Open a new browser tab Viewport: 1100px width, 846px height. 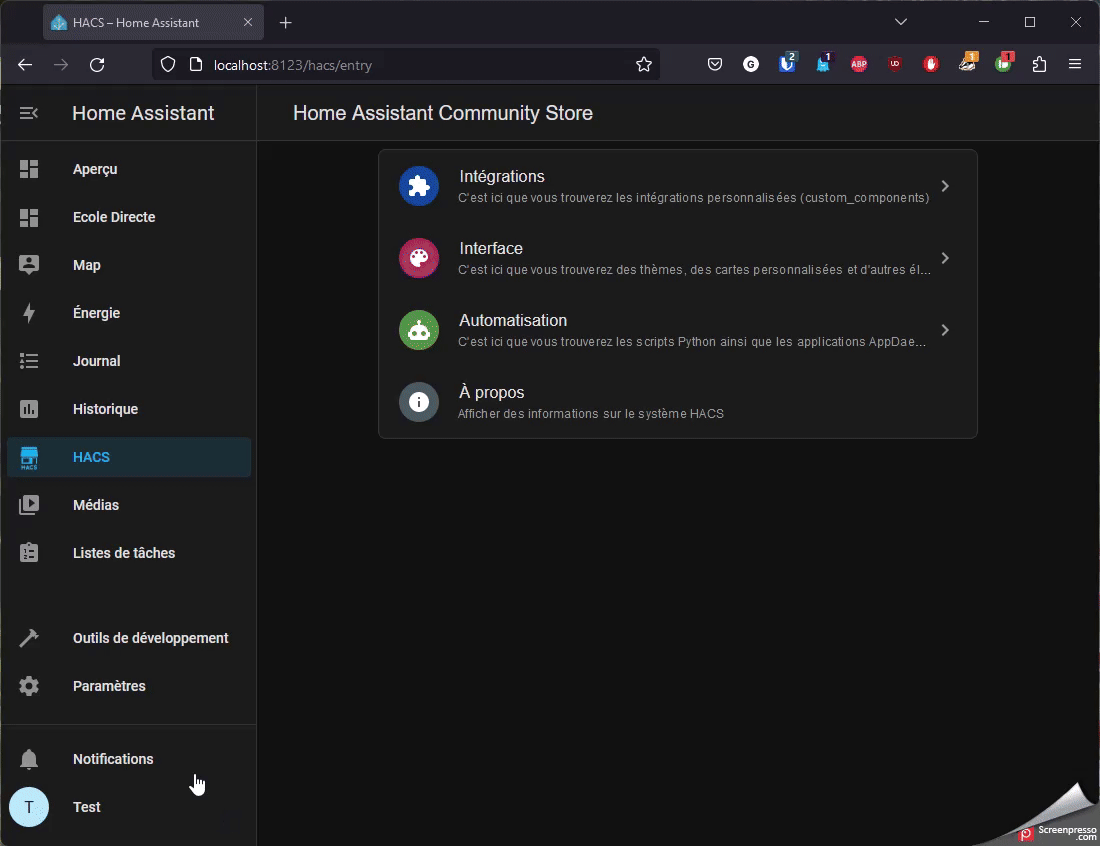pos(286,22)
